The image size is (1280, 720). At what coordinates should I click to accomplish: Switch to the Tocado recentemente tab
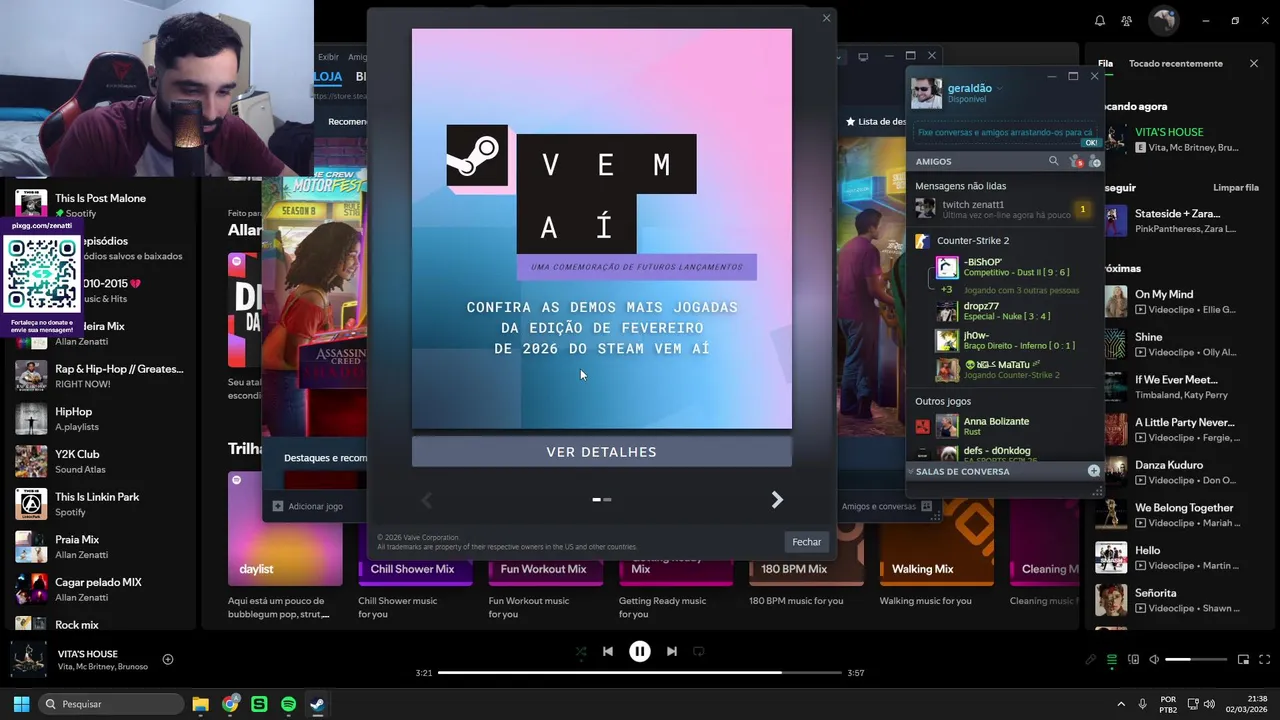click(x=1176, y=63)
